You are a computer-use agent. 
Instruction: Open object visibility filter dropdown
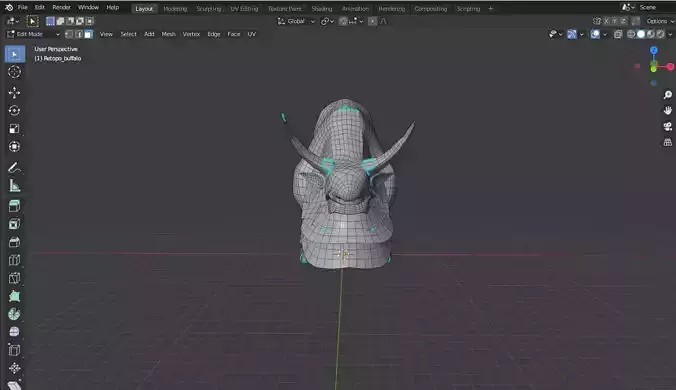(555, 34)
